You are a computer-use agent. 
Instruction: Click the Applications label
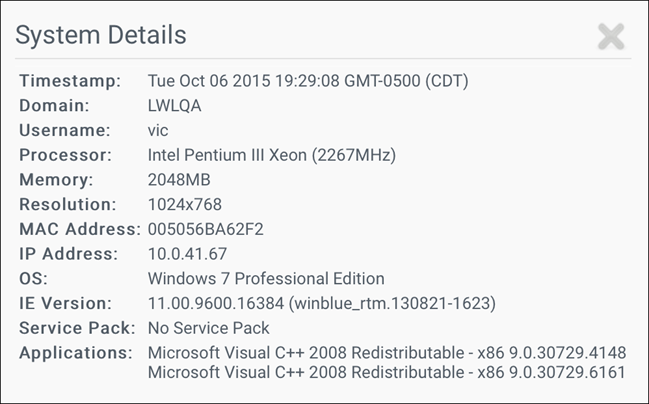tap(76, 353)
